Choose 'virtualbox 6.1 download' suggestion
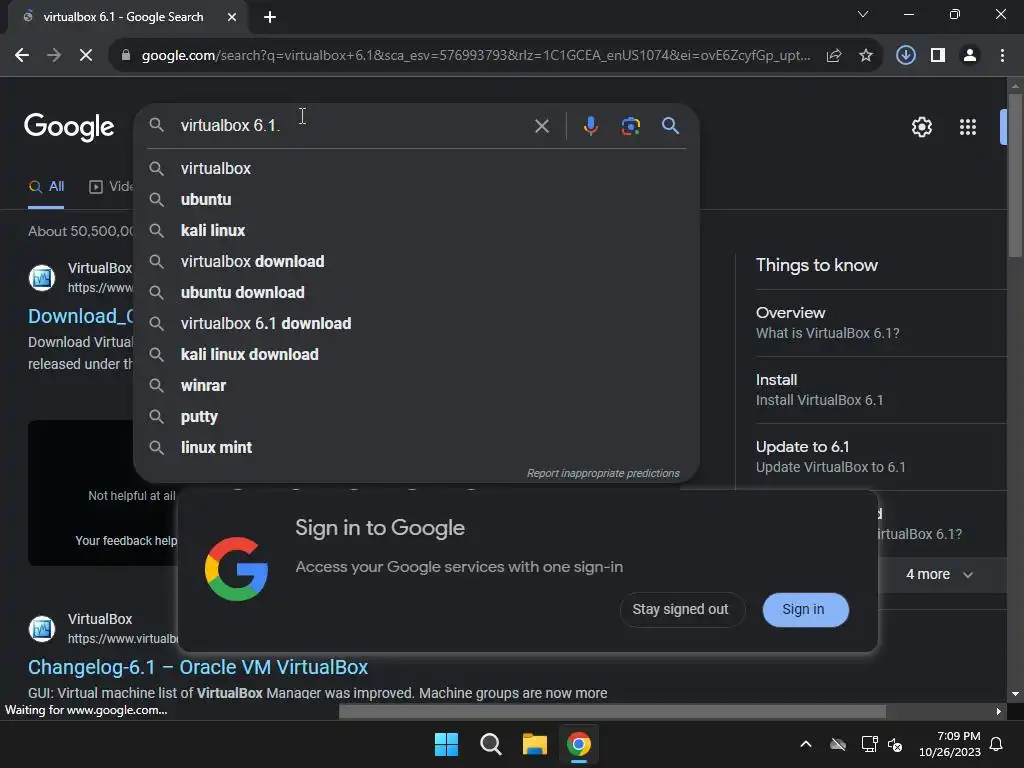This screenshot has height=768, width=1024. tap(416, 324)
